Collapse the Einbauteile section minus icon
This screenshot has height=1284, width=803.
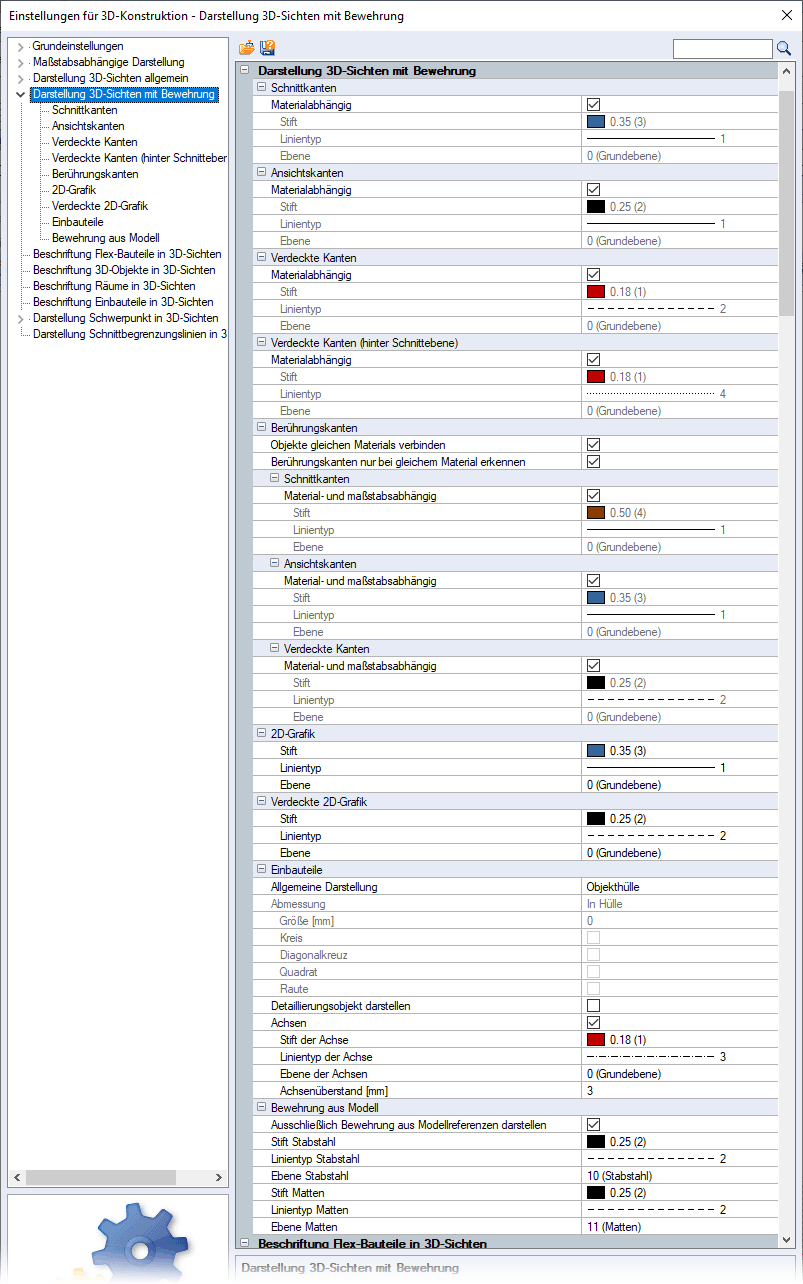(x=261, y=870)
